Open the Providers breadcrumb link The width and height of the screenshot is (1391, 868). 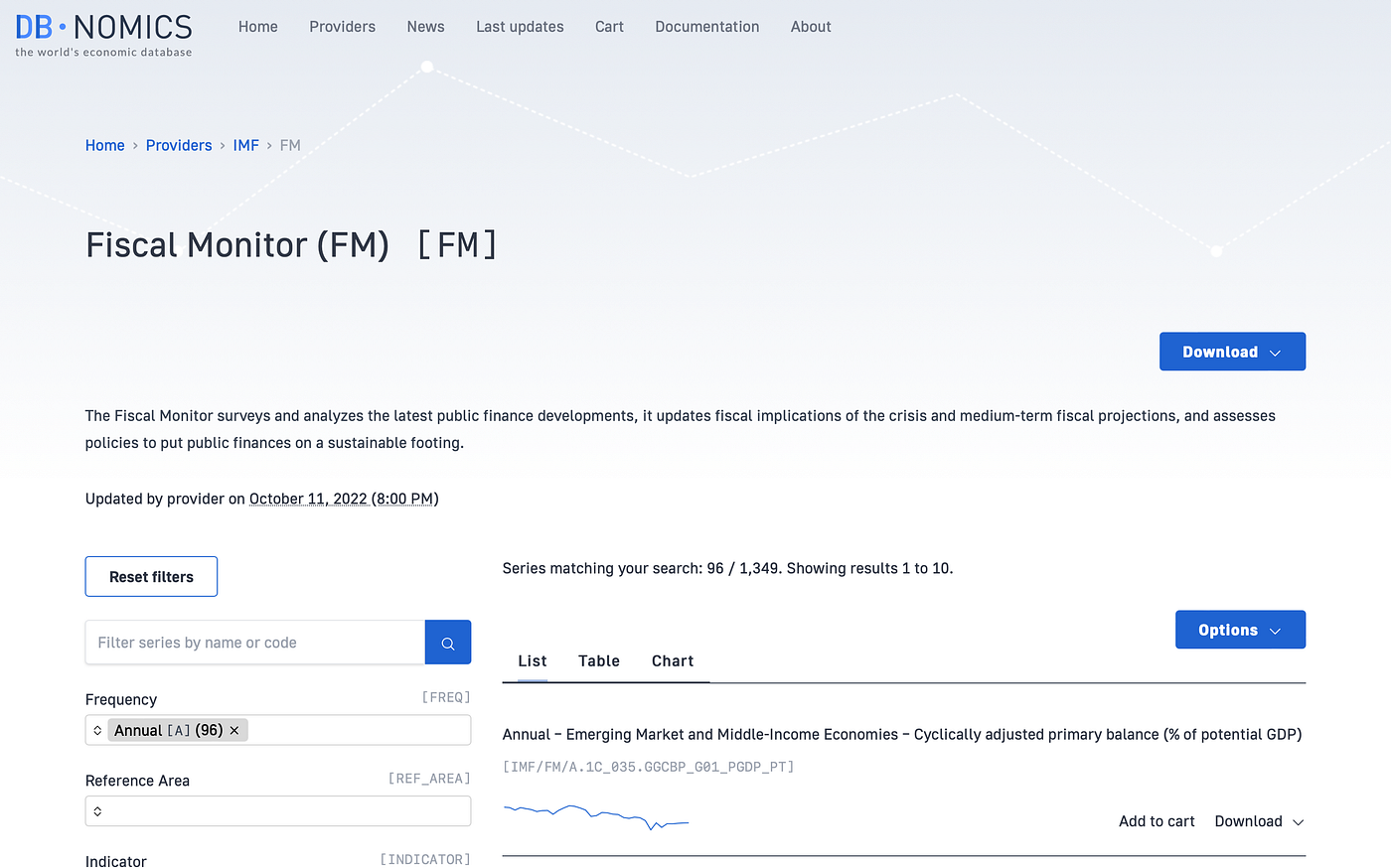pos(179,145)
